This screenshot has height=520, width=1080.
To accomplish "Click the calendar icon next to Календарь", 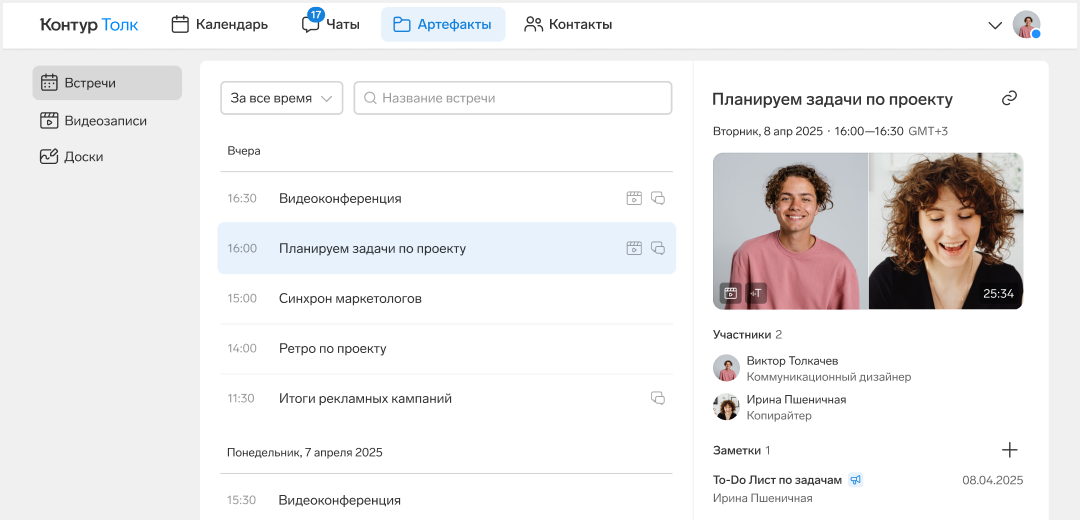I will click(180, 25).
